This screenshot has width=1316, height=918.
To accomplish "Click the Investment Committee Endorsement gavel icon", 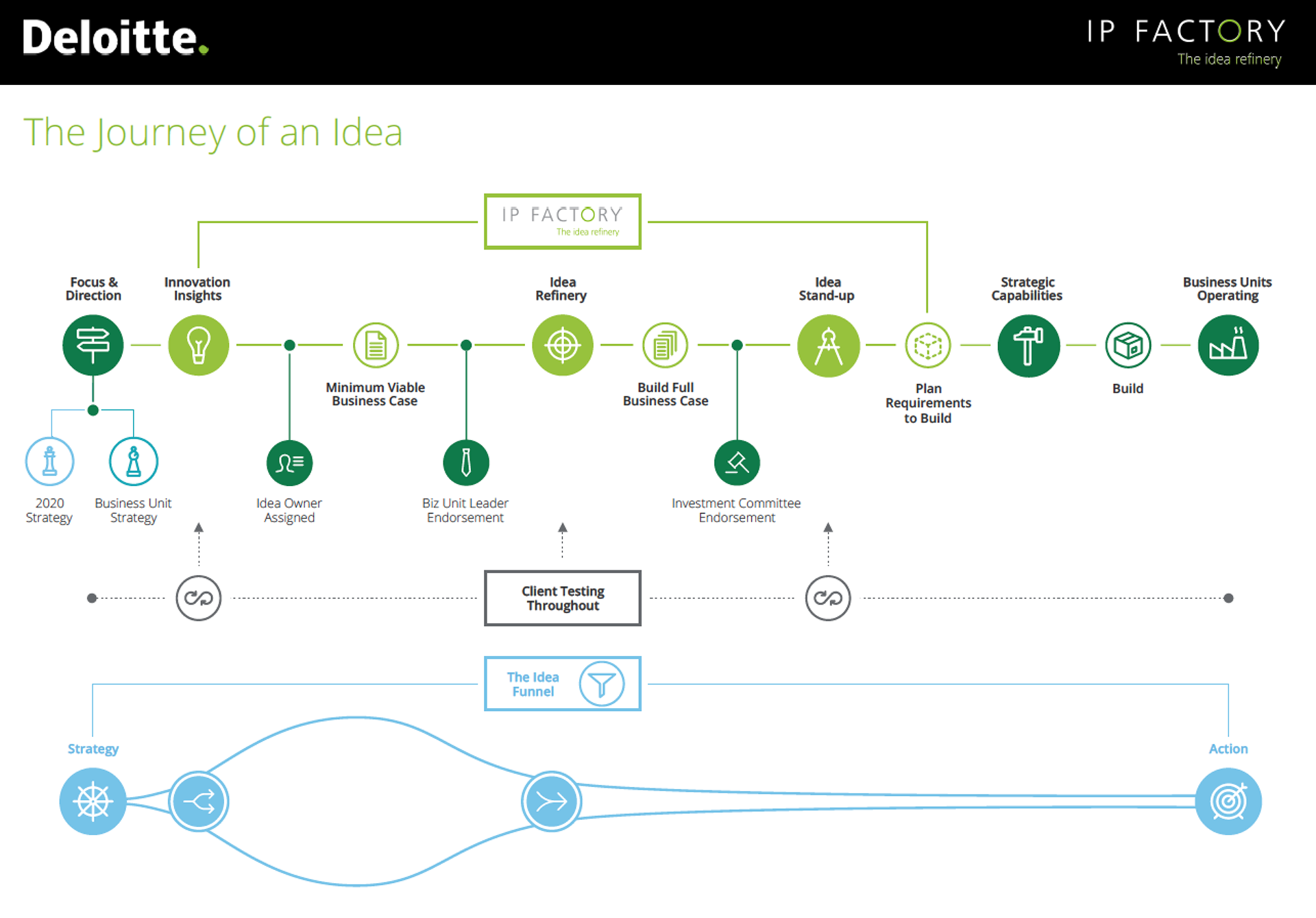I will [737, 463].
